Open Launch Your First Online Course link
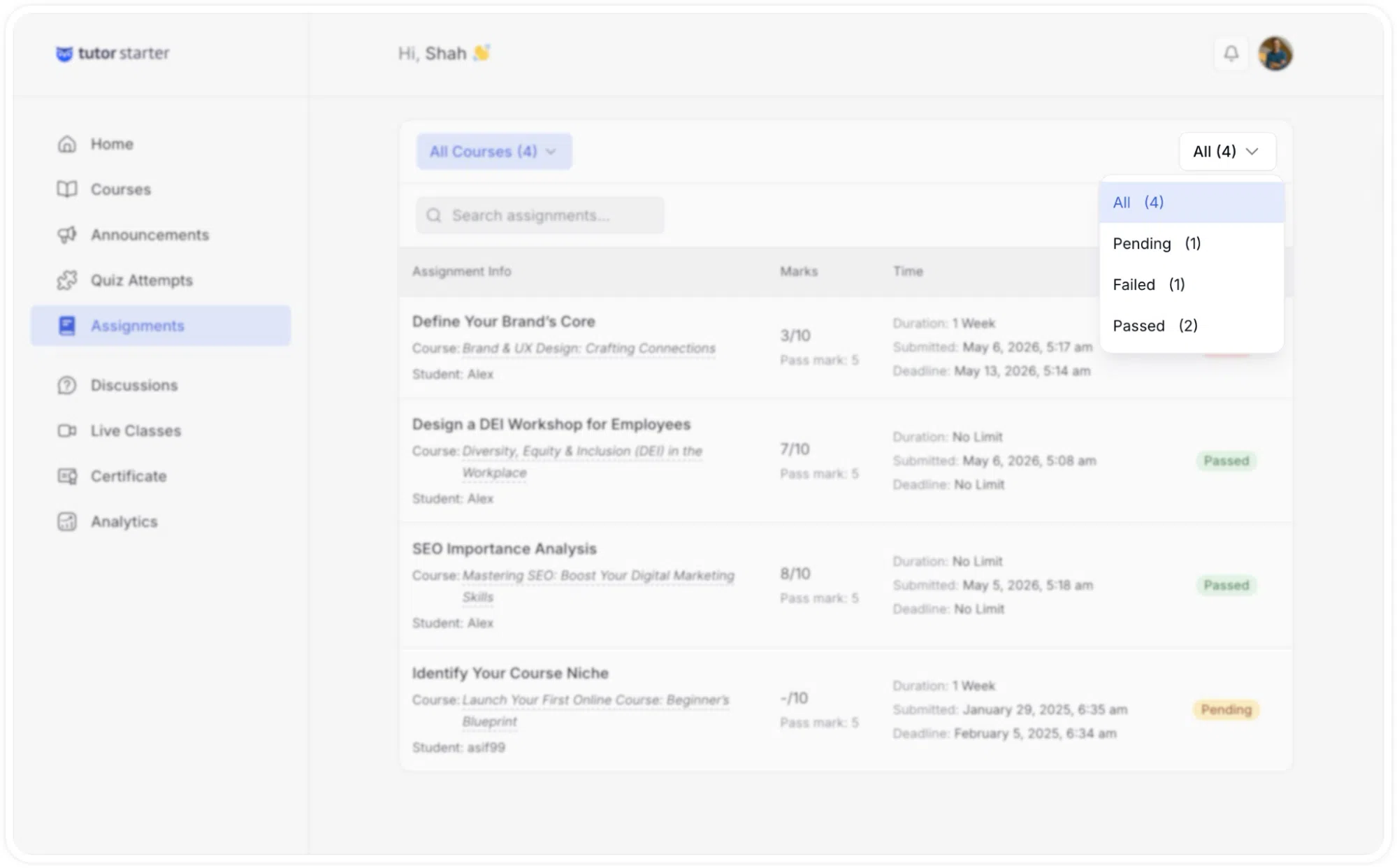Image resolution: width=1397 pixels, height=868 pixels. [595, 710]
